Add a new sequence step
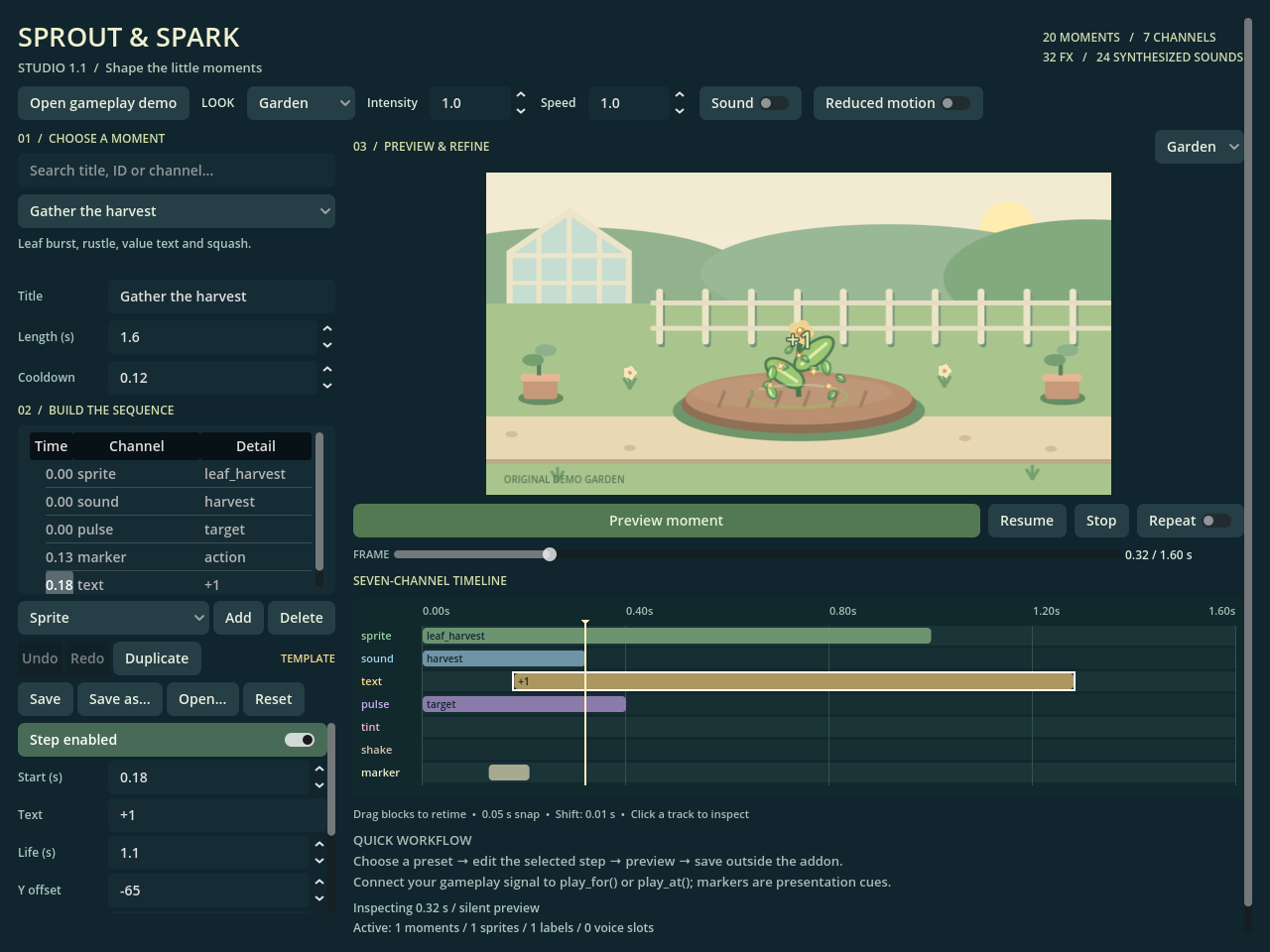This screenshot has width=1270, height=952. click(x=238, y=618)
